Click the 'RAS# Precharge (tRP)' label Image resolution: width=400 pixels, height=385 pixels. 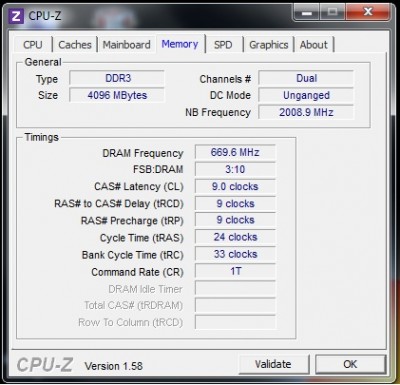[x=132, y=221]
